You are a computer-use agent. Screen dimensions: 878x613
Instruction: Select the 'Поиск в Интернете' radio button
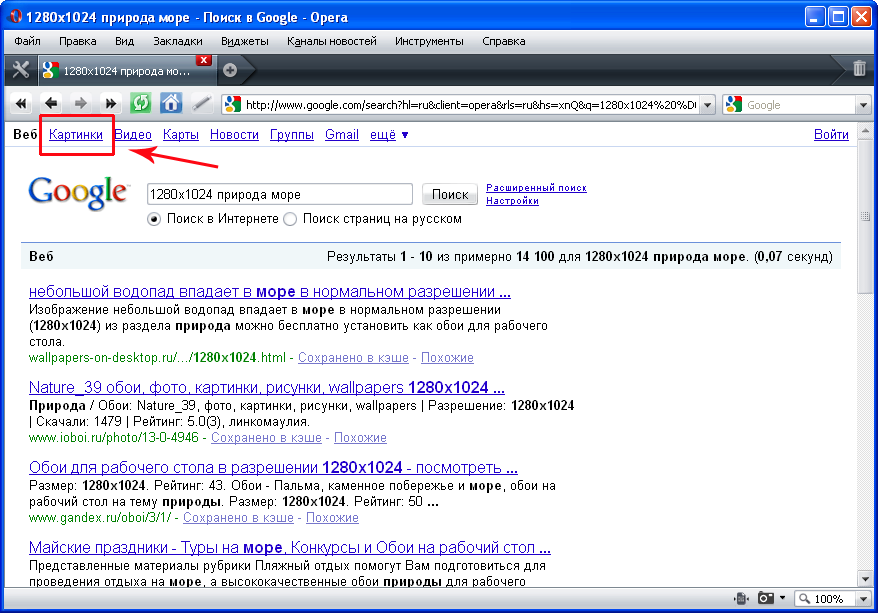point(153,219)
